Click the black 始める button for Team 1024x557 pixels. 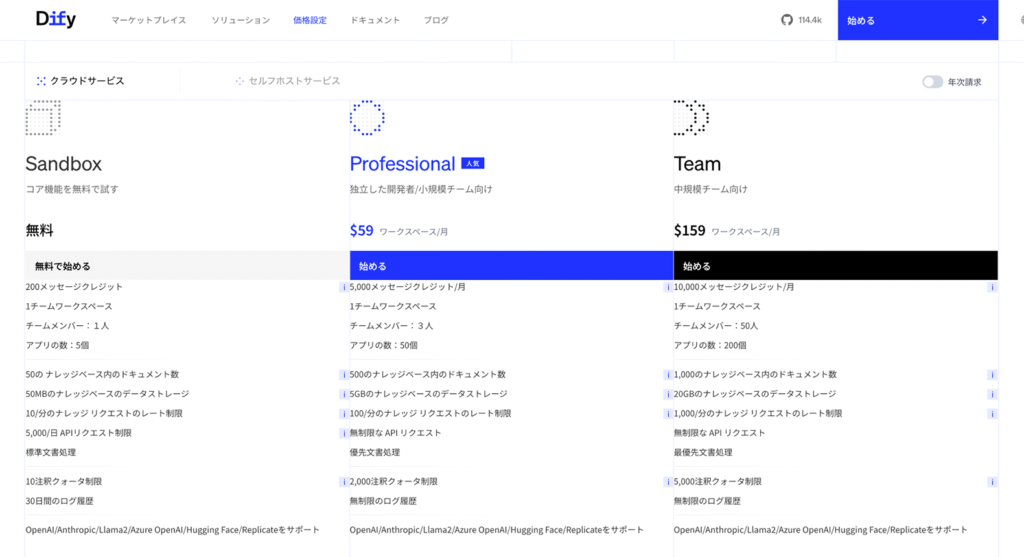(835, 266)
